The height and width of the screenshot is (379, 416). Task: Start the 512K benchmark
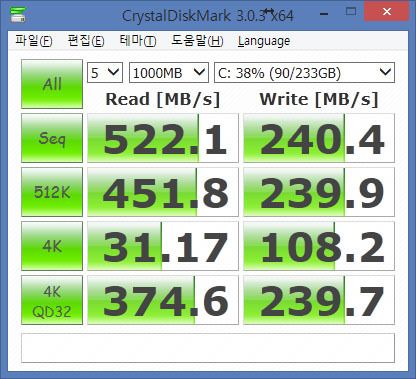coord(52,192)
